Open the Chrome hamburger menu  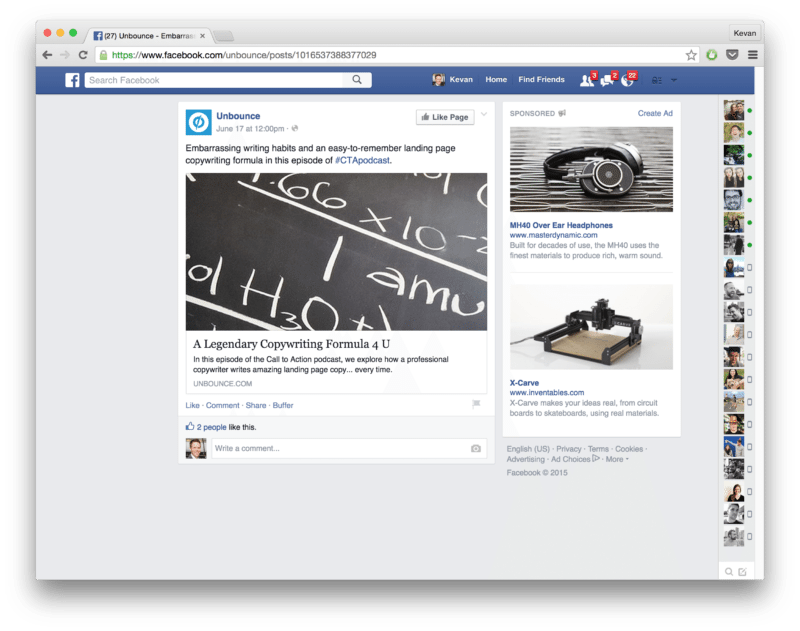click(x=753, y=55)
